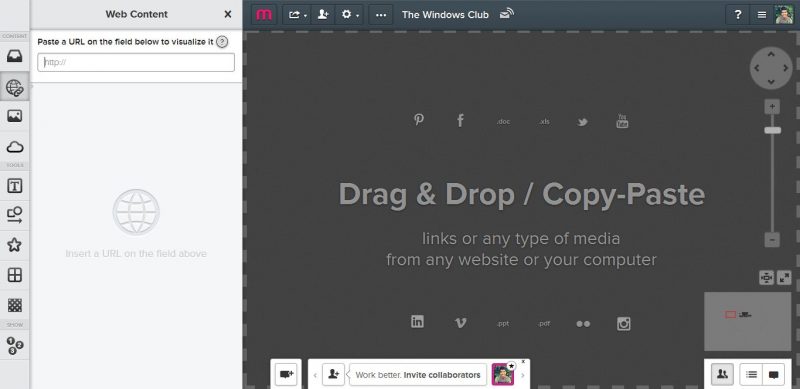Image resolution: width=800 pixels, height=389 pixels.
Task: Click the http:// URL input field
Action: click(x=136, y=62)
